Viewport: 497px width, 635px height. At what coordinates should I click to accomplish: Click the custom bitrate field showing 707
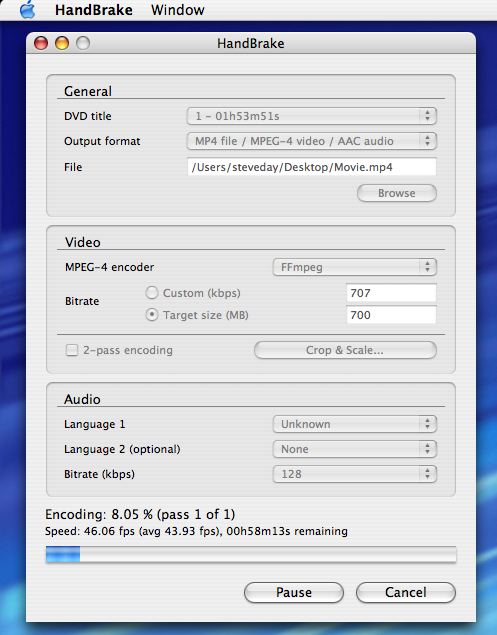[391, 293]
